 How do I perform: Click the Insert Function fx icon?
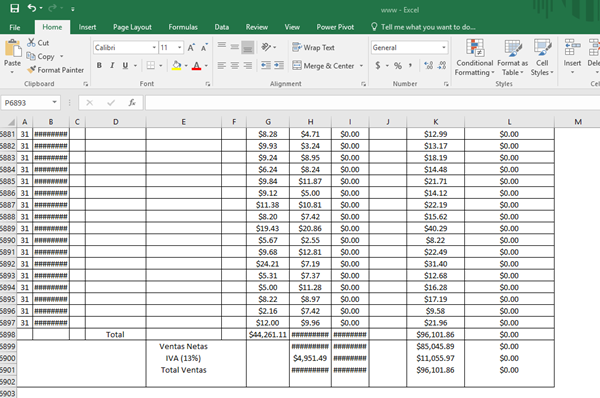click(132, 103)
